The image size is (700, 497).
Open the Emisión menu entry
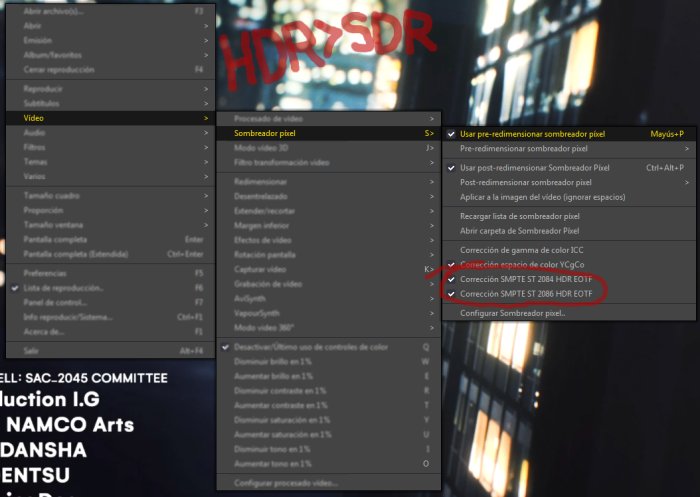110,41
